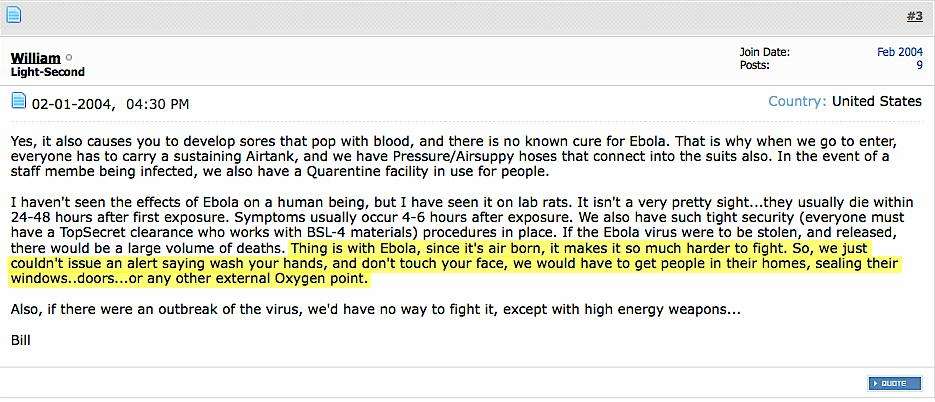935x402 pixels.
Task: Click the 02-01-2004 post date
Action: pyautogui.click(x=74, y=104)
